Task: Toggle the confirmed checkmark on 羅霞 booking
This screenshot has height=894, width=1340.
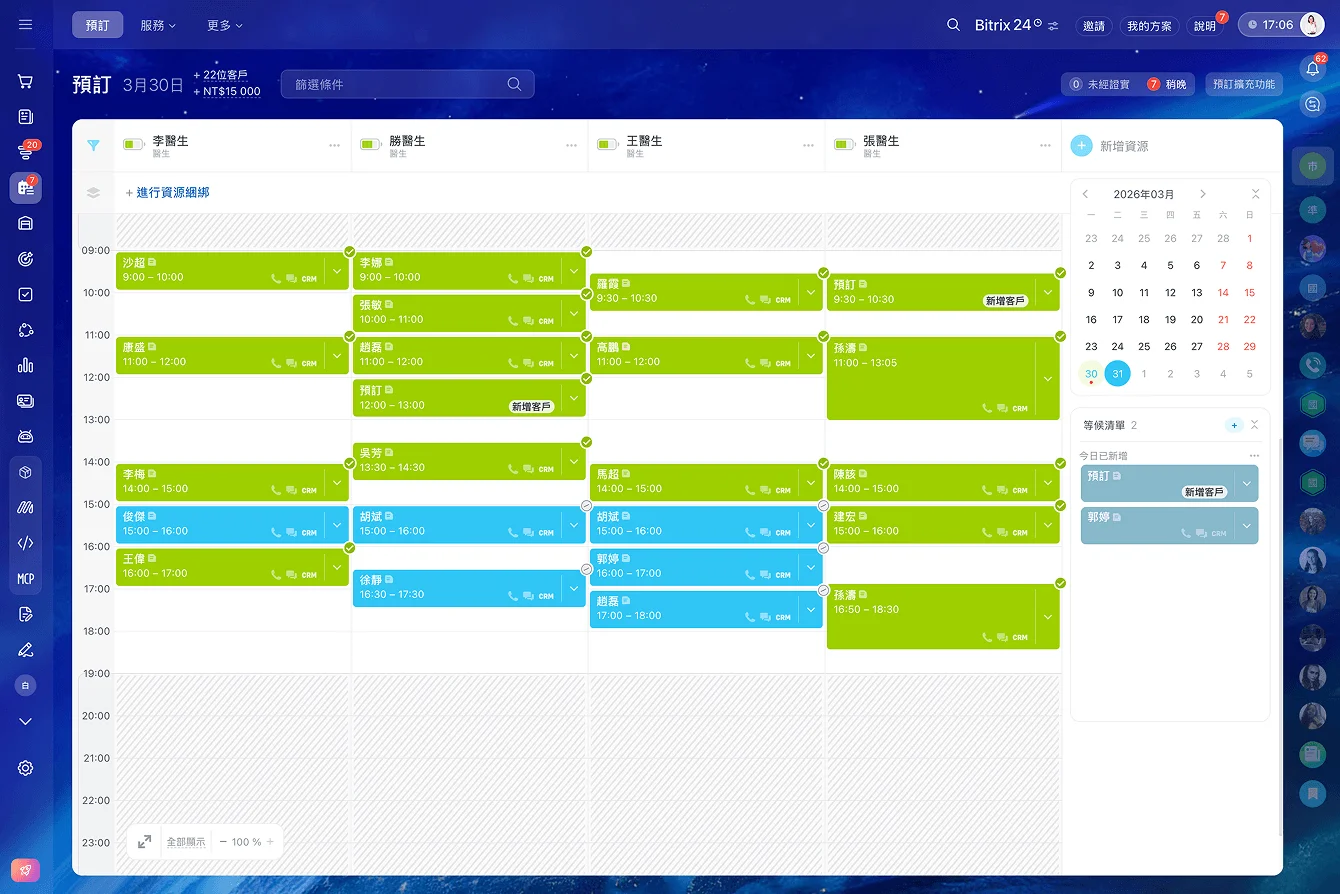Action: [x=823, y=273]
